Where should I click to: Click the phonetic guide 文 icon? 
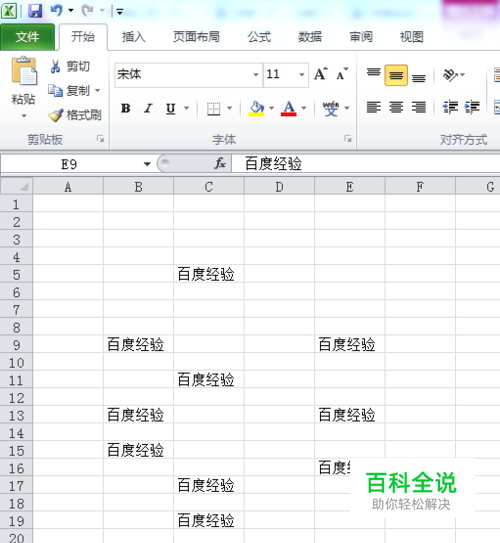(331, 109)
